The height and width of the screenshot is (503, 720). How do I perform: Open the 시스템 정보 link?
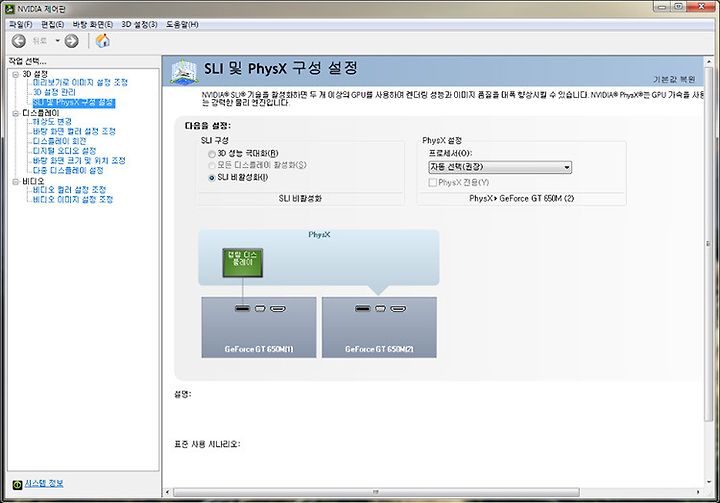(44, 483)
